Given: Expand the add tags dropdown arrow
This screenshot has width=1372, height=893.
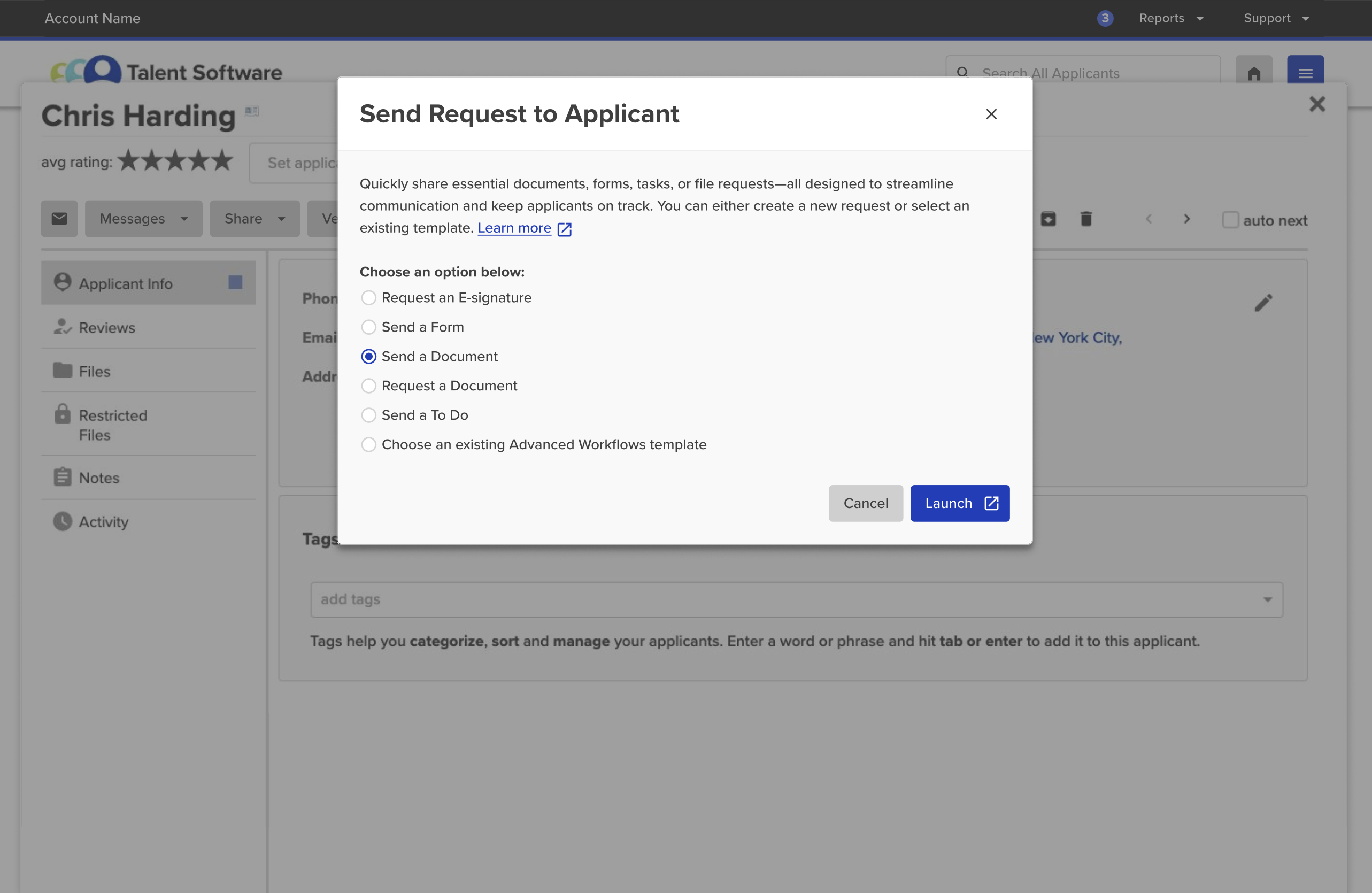Looking at the screenshot, I should click(x=1267, y=599).
